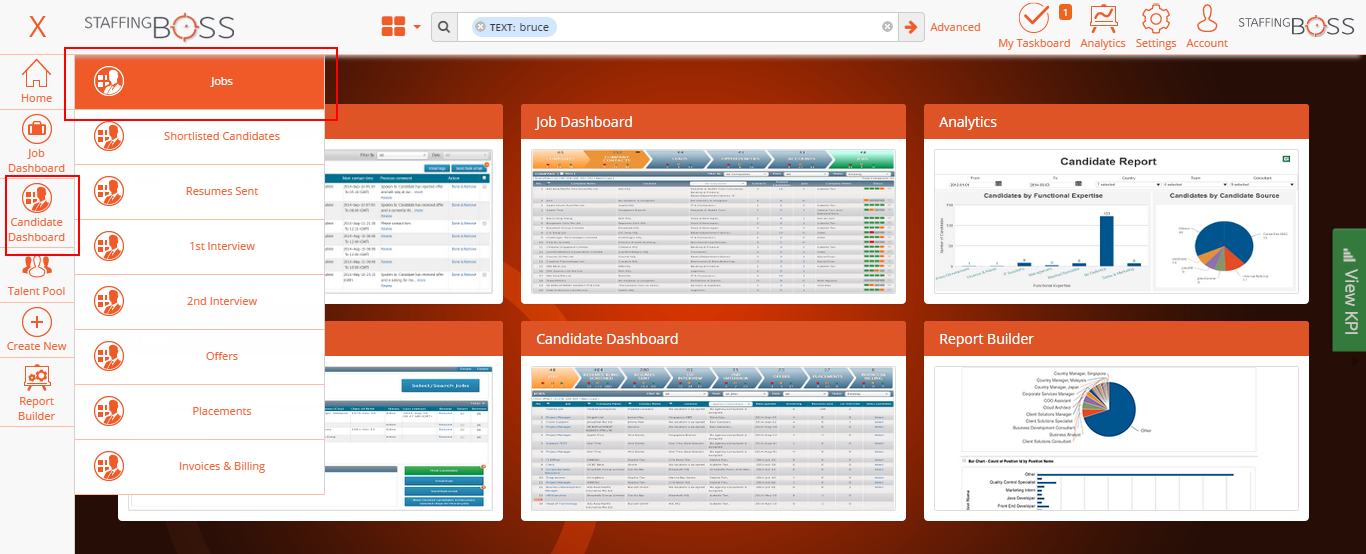Select Resumes Sent menu item
This screenshot has width=1366, height=554.
[200, 191]
